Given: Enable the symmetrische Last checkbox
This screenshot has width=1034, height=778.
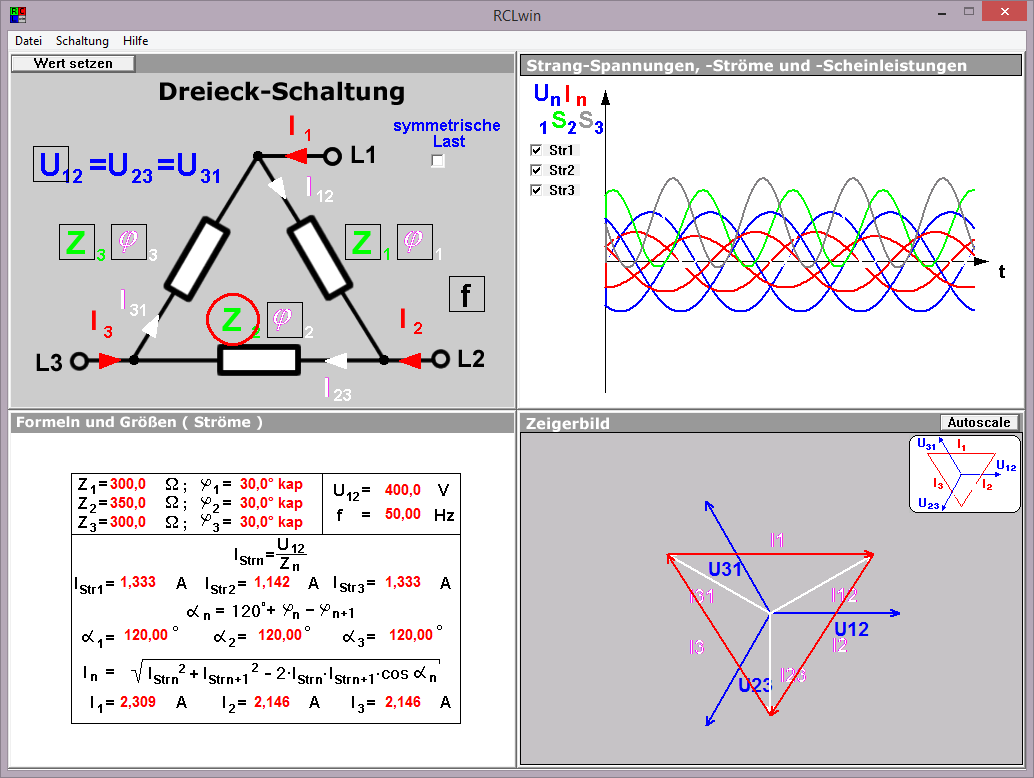Looking at the screenshot, I should coord(437,161).
